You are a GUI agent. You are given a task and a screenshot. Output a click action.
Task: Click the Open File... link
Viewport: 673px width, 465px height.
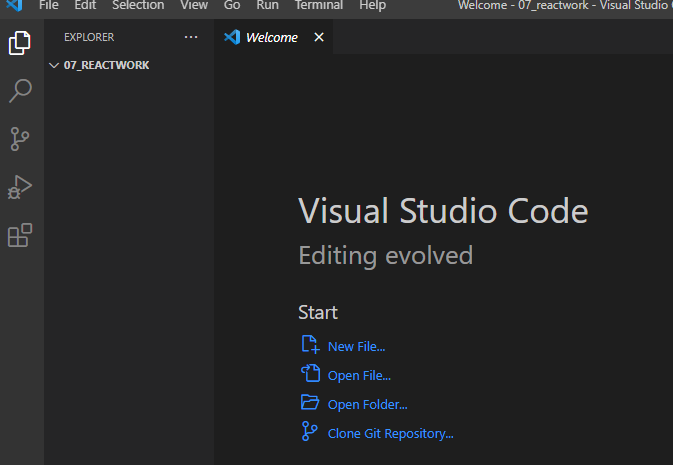(x=359, y=376)
